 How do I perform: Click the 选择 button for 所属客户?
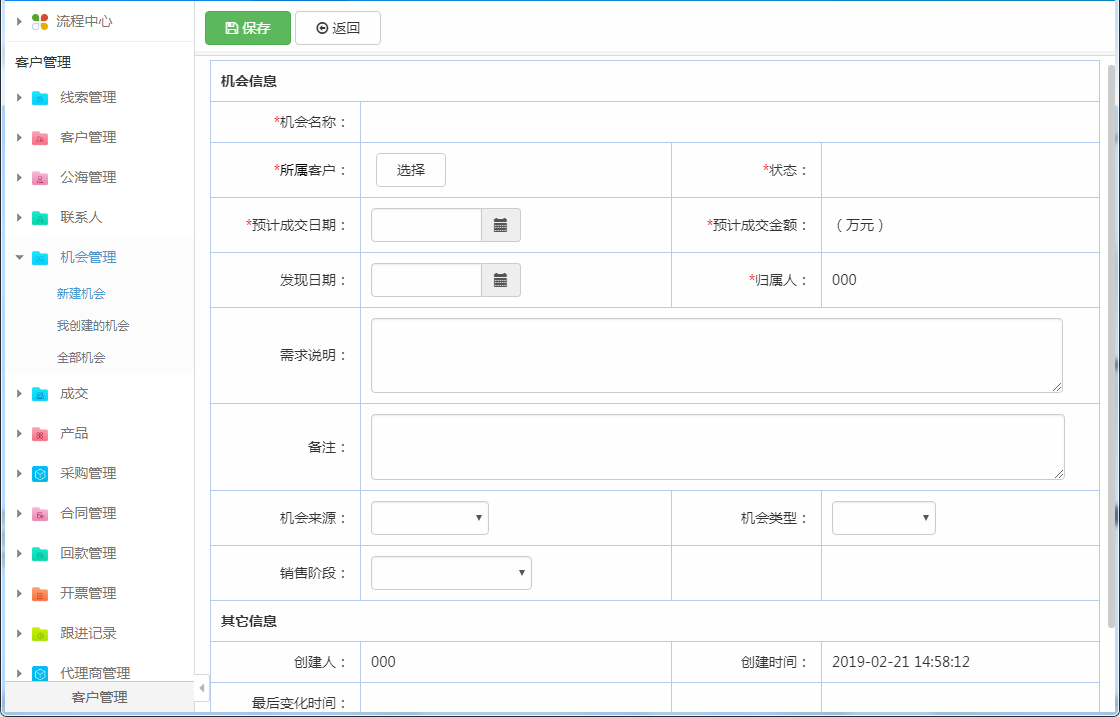click(x=410, y=170)
